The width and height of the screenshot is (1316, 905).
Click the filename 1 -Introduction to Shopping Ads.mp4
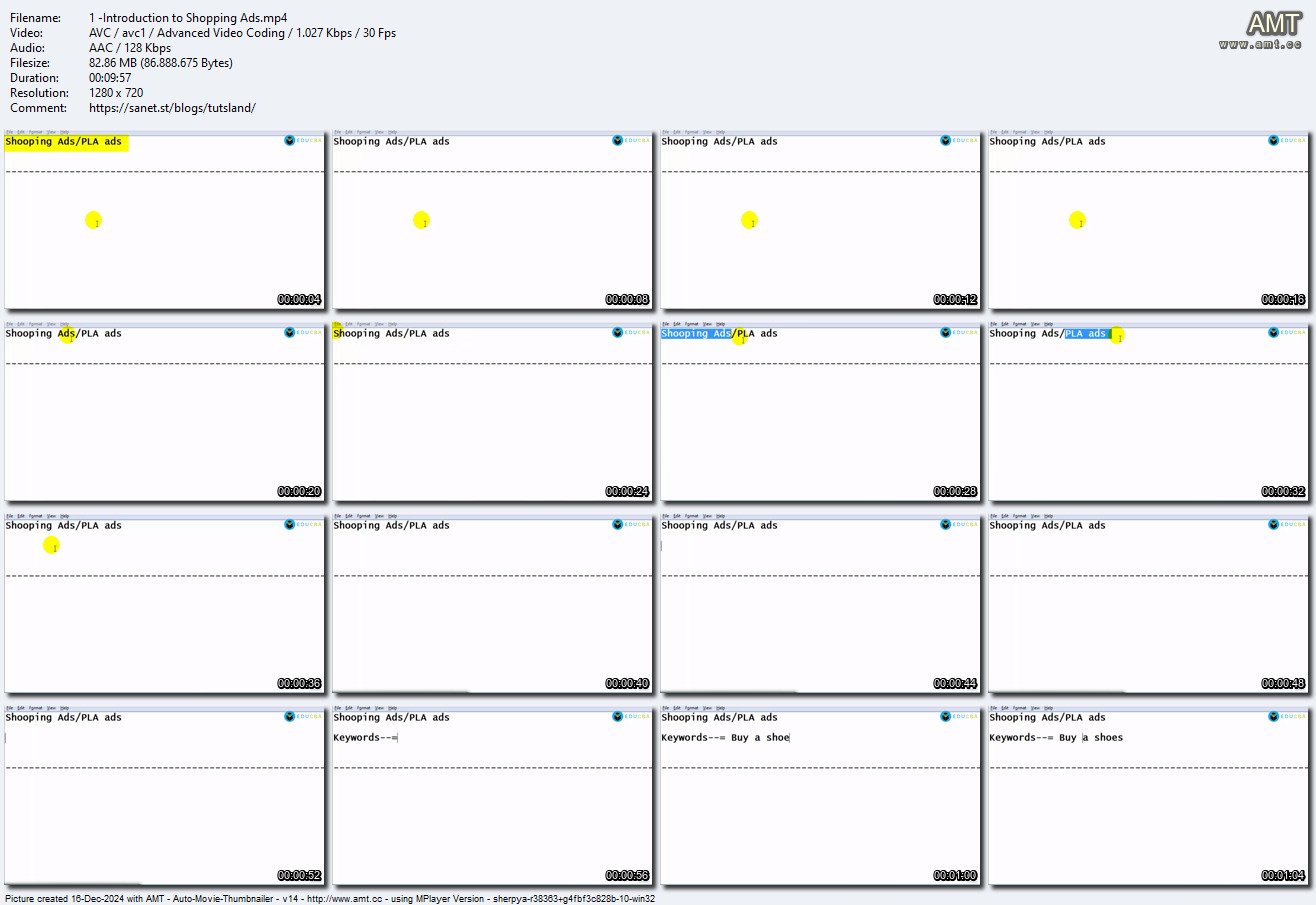(188, 18)
